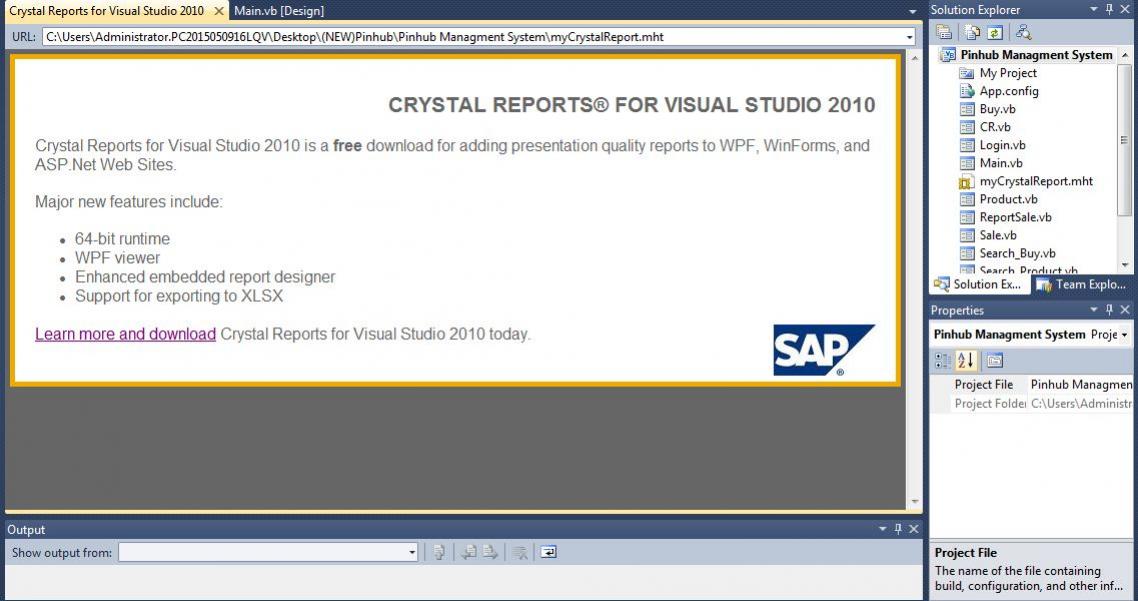Select myCrystalReport.mht in Solution Explorer
The height and width of the screenshot is (601, 1138).
pyautogui.click(x=1036, y=181)
